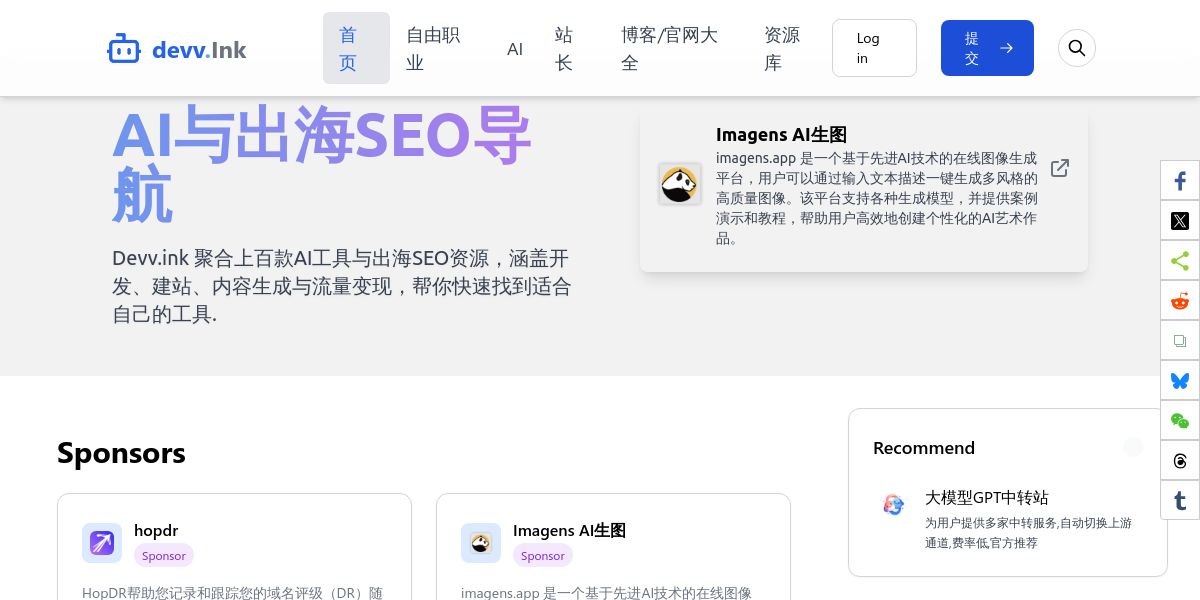Click the hopdr card description text

tap(232, 592)
